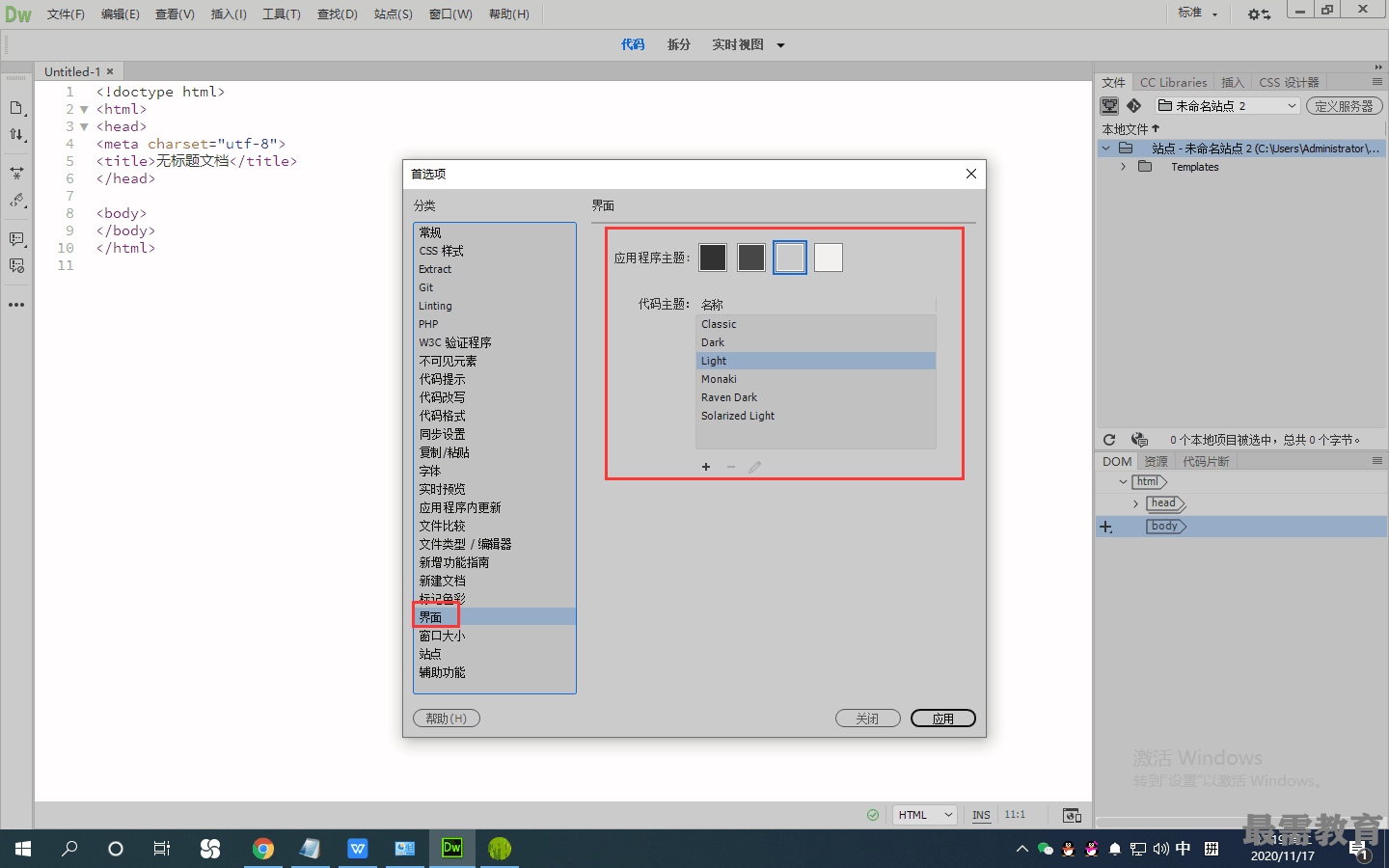Click the pencil edit theme icon
1389x868 pixels.
755,467
